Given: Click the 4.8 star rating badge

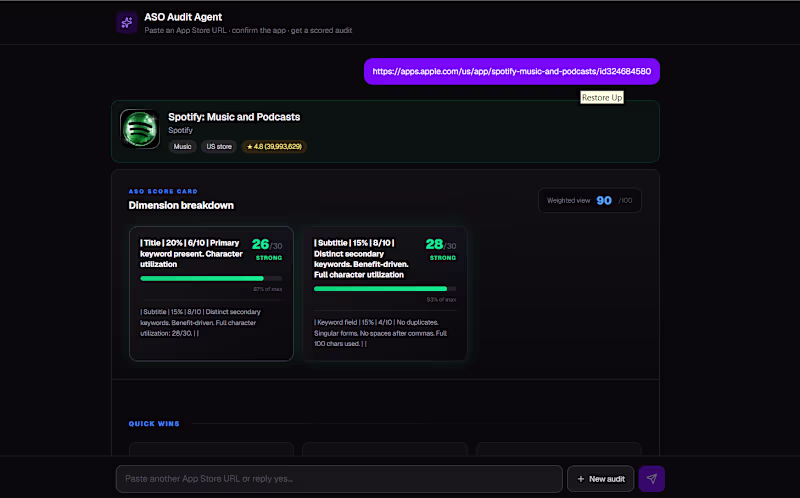Looking at the screenshot, I should tap(274, 146).
